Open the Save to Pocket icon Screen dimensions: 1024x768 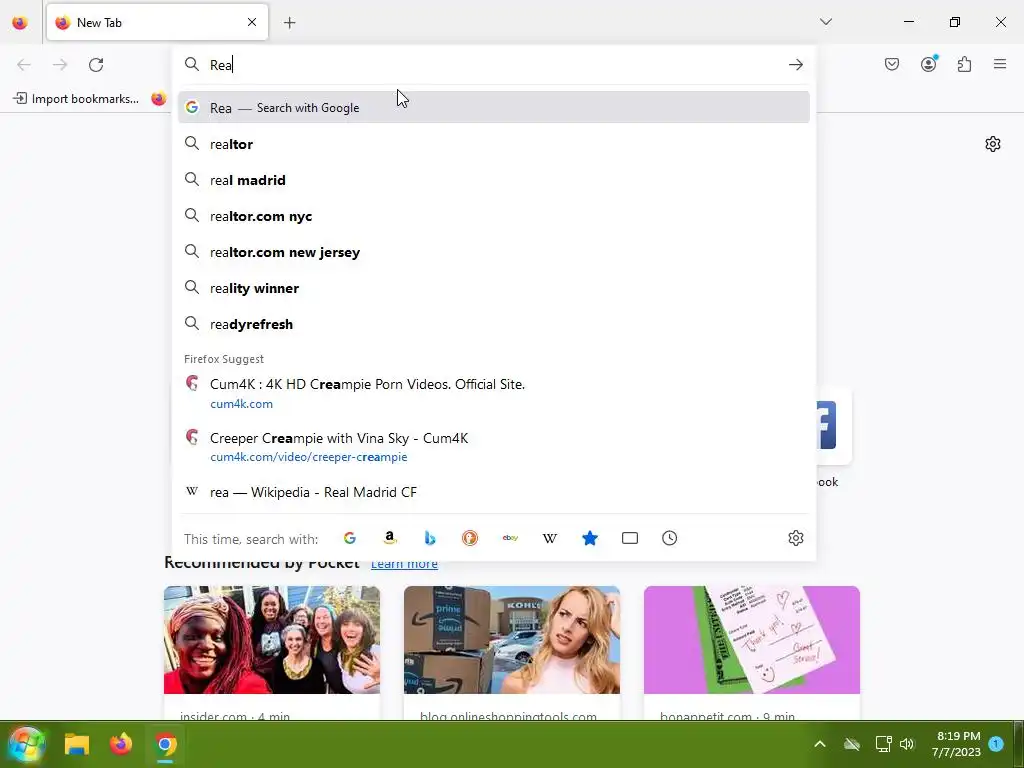(891, 64)
